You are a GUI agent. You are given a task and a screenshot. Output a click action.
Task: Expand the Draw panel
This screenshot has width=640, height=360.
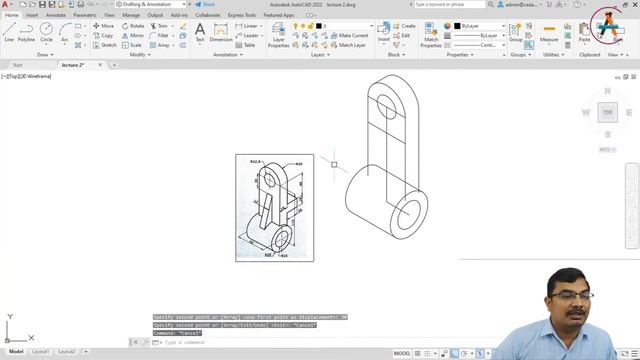coord(45,55)
